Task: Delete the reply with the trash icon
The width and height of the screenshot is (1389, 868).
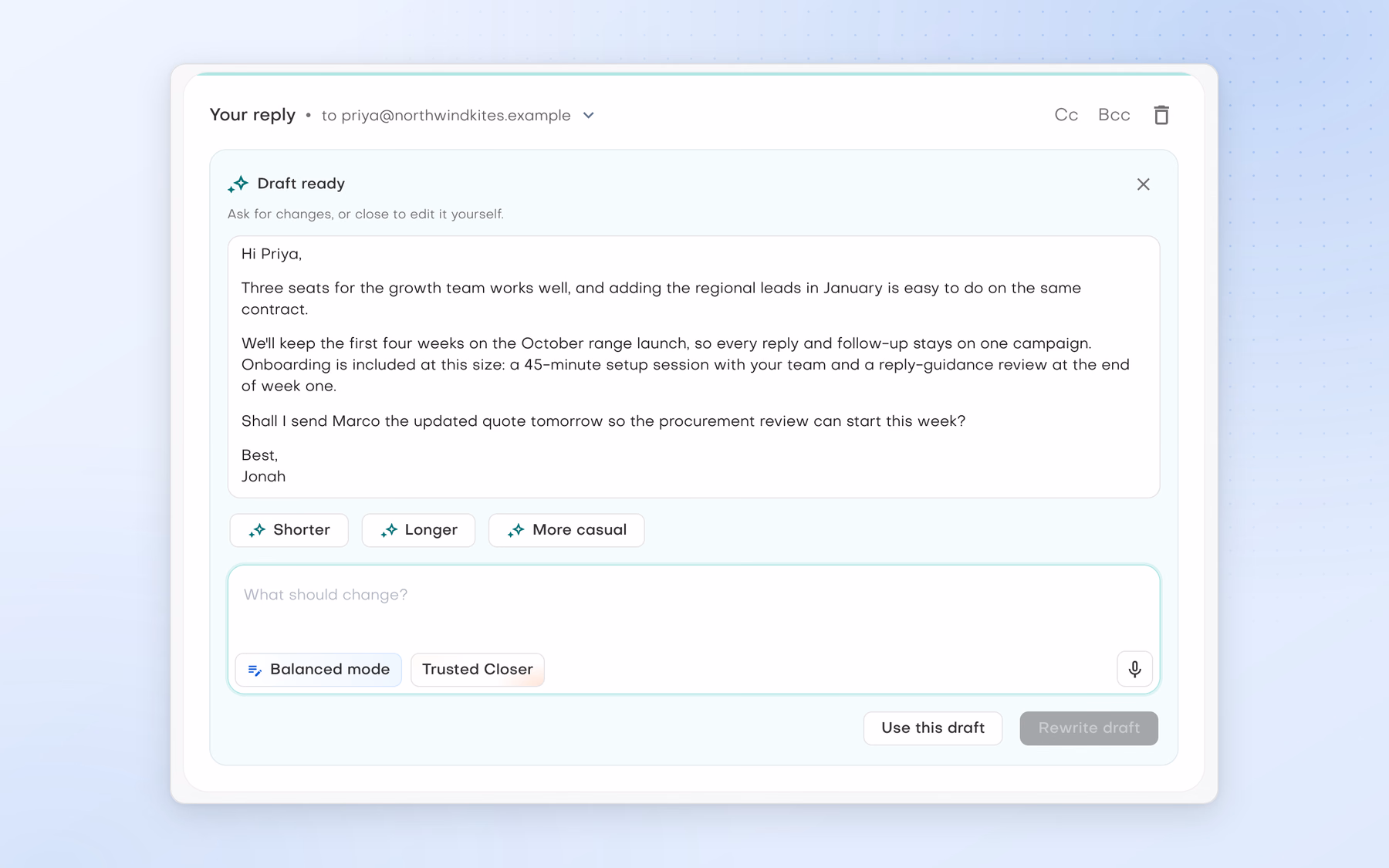Action: click(x=1161, y=115)
